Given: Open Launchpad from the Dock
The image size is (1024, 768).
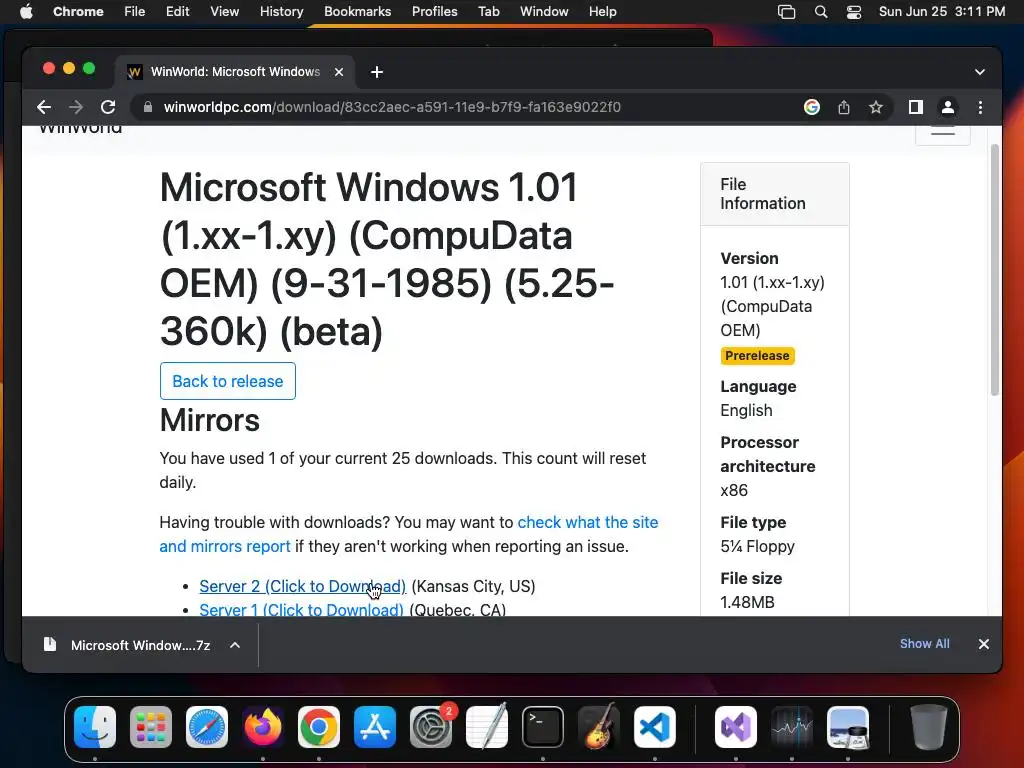Looking at the screenshot, I should click(151, 727).
